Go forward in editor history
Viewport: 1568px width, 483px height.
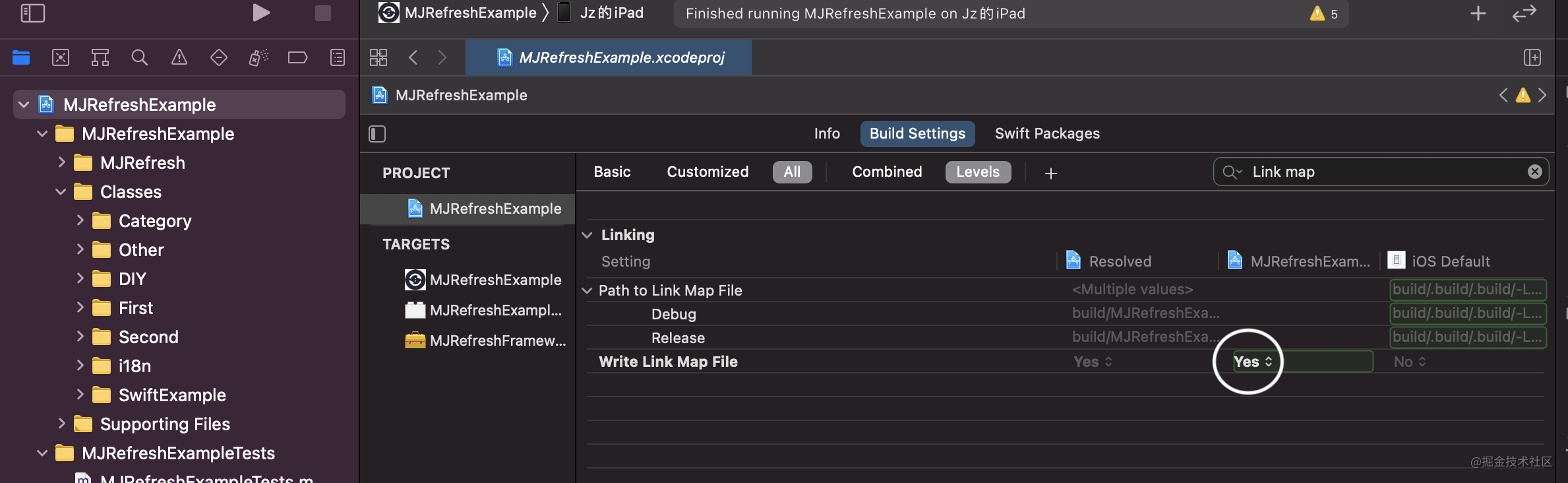pos(442,57)
